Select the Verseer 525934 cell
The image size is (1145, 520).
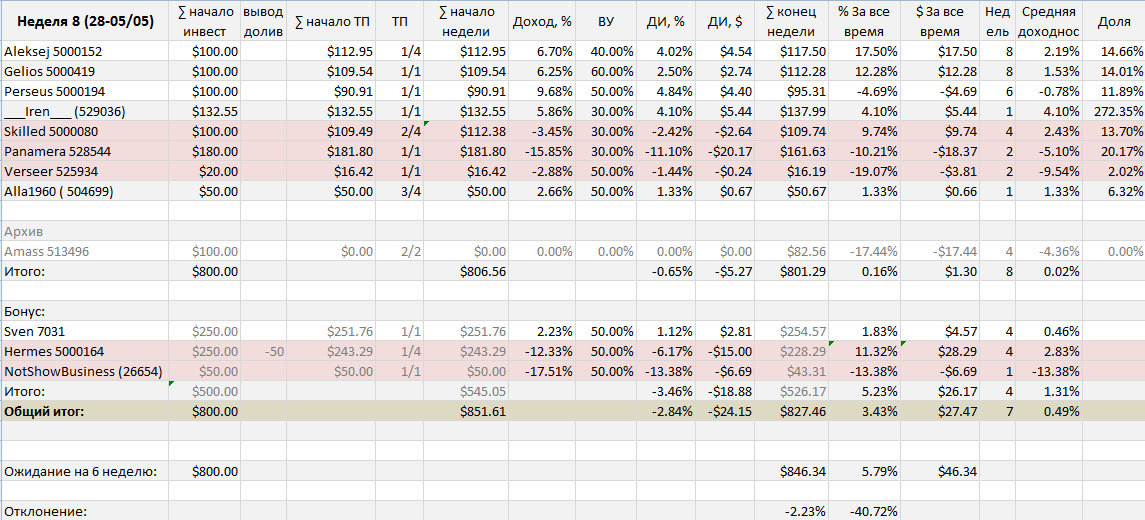coord(51,171)
